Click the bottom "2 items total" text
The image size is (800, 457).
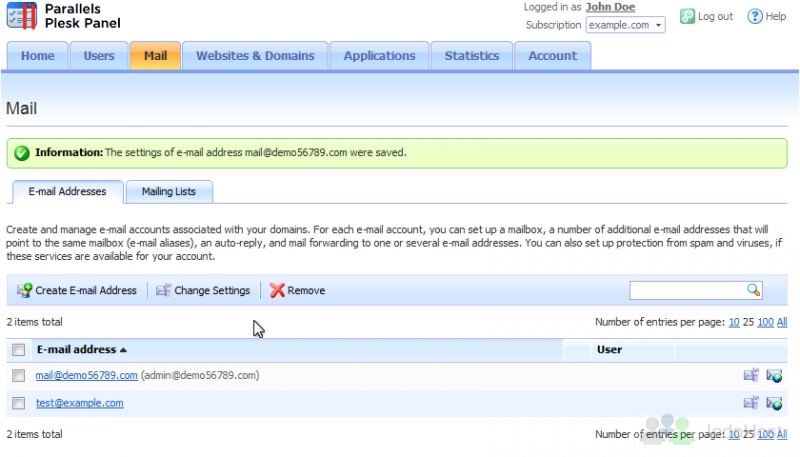(34, 435)
